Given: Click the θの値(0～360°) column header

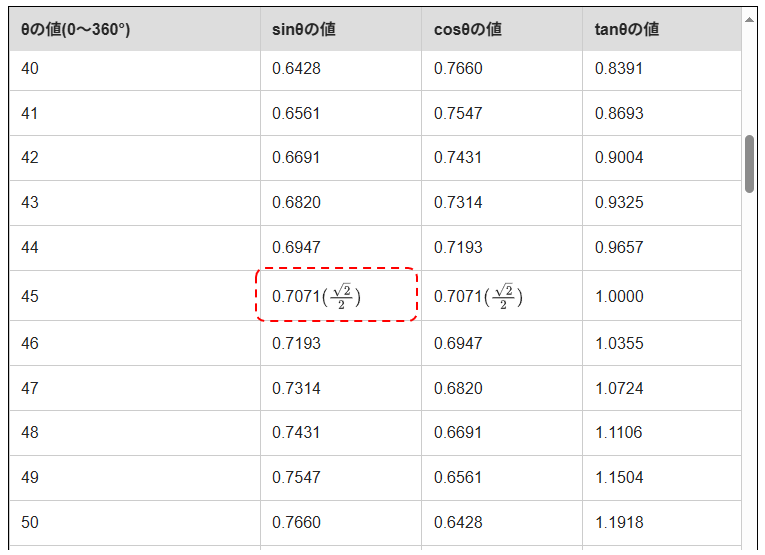Looking at the screenshot, I should pos(76,29).
